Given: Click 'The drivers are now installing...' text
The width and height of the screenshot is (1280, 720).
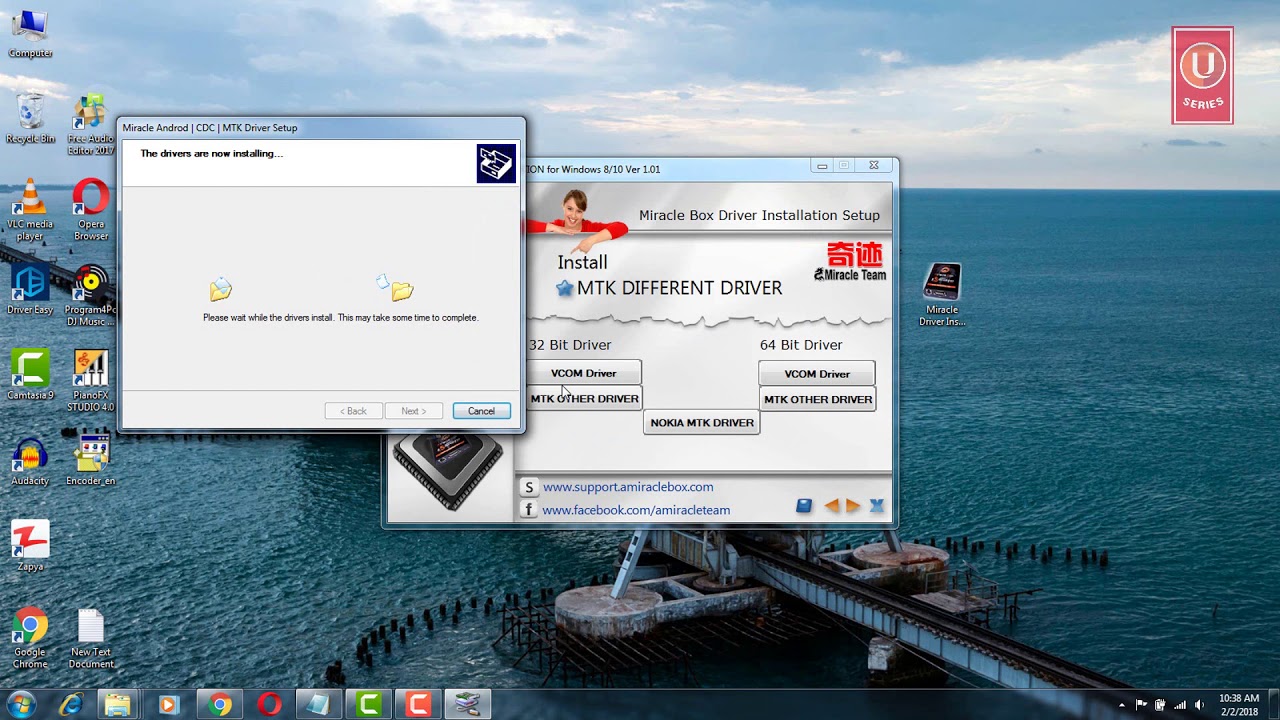Looking at the screenshot, I should click(x=212, y=154).
